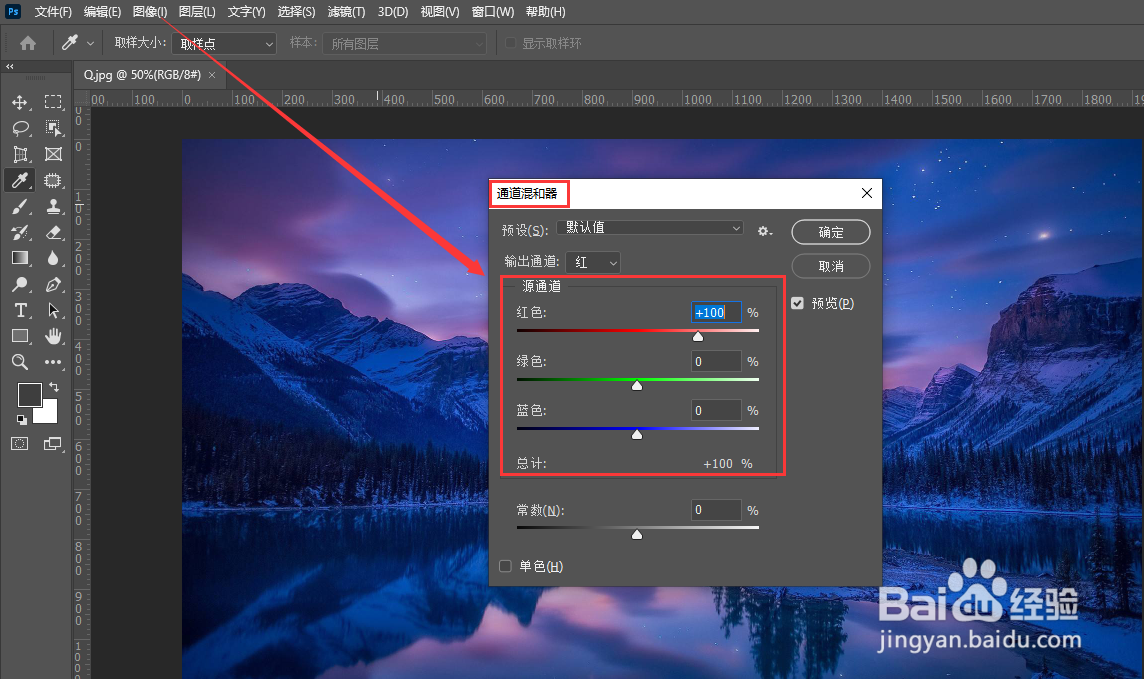
Task: Select the Crop tool
Action: (x=20, y=155)
